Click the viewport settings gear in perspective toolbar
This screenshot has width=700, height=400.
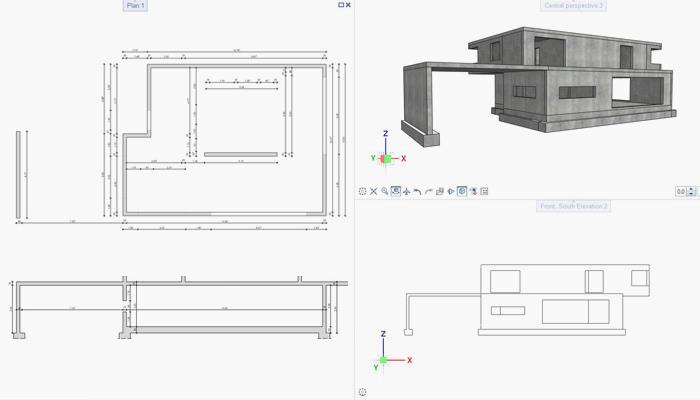point(363,191)
